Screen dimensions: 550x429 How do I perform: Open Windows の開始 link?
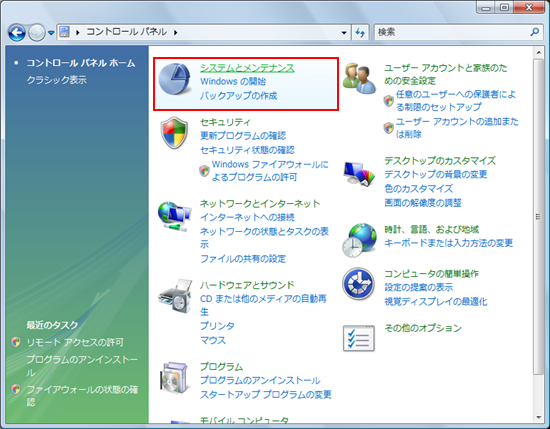(233, 81)
